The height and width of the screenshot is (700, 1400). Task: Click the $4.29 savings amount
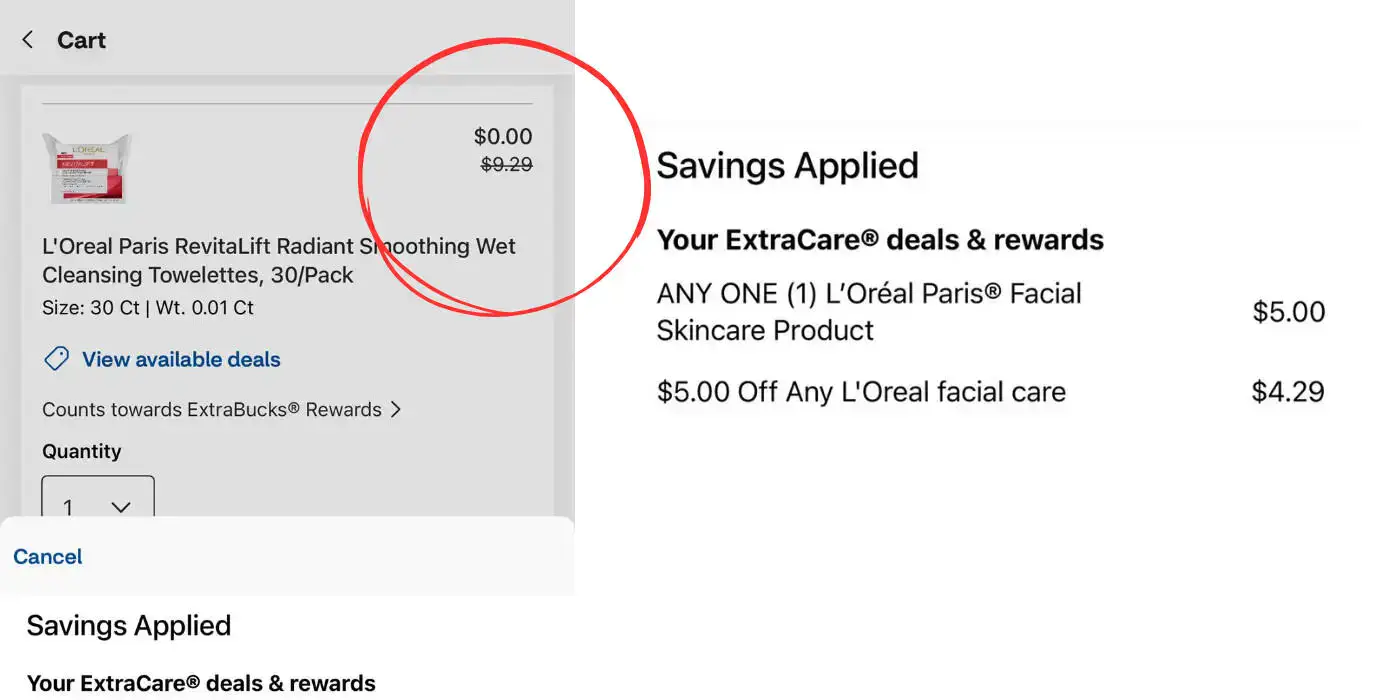click(x=1288, y=392)
